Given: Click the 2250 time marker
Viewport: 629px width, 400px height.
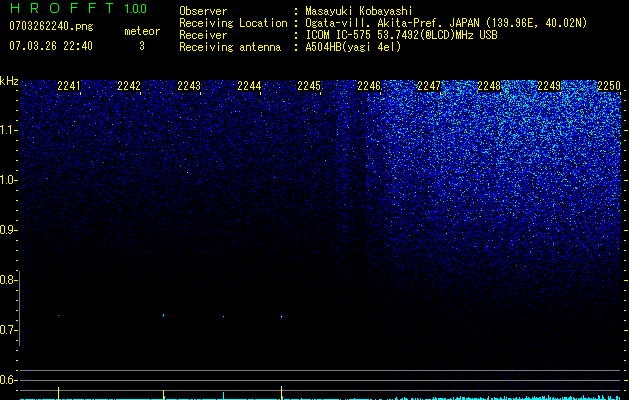Looking at the screenshot, I should 609,86.
